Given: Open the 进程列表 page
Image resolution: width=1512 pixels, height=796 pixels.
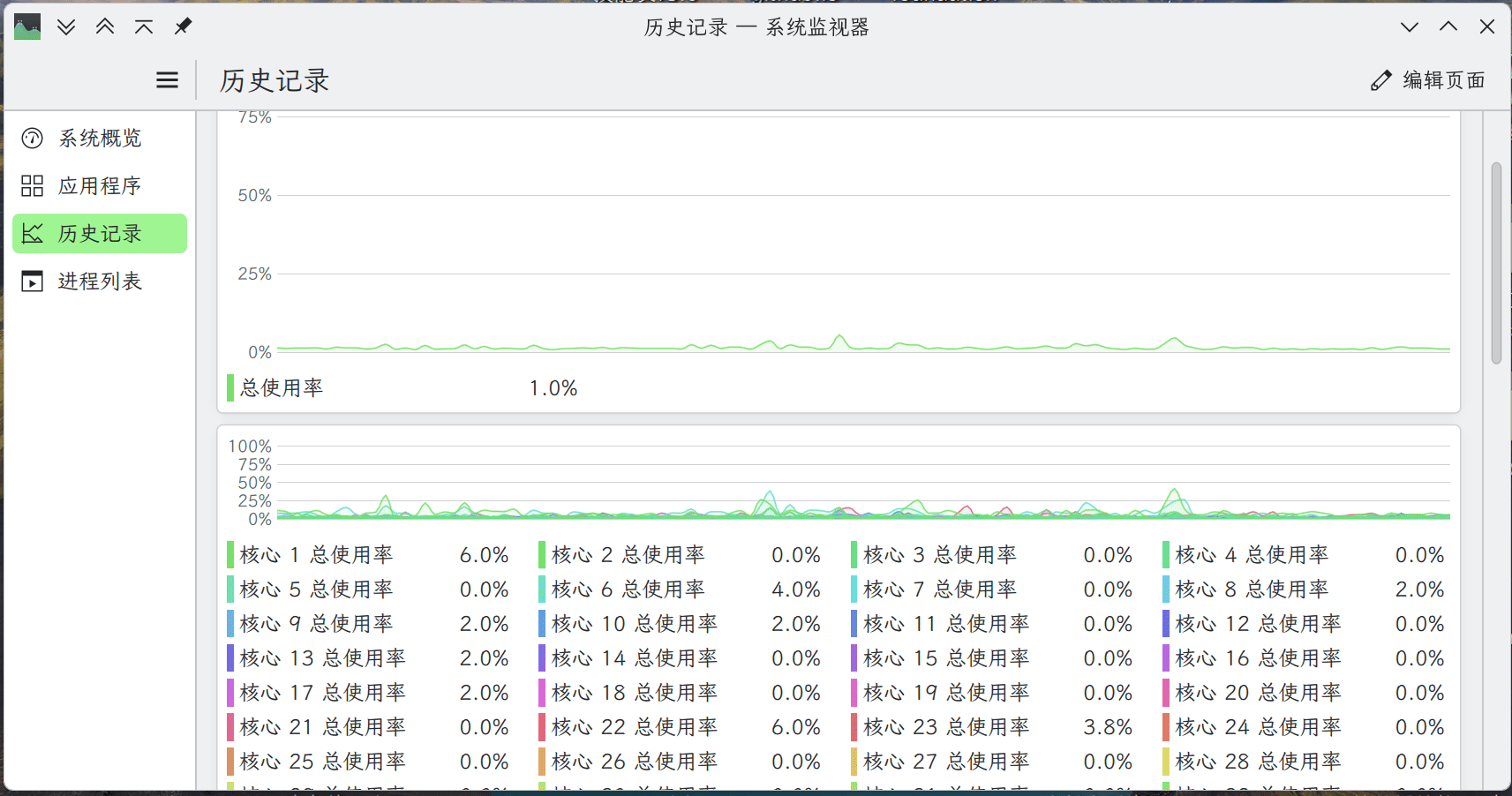Looking at the screenshot, I should [x=100, y=282].
